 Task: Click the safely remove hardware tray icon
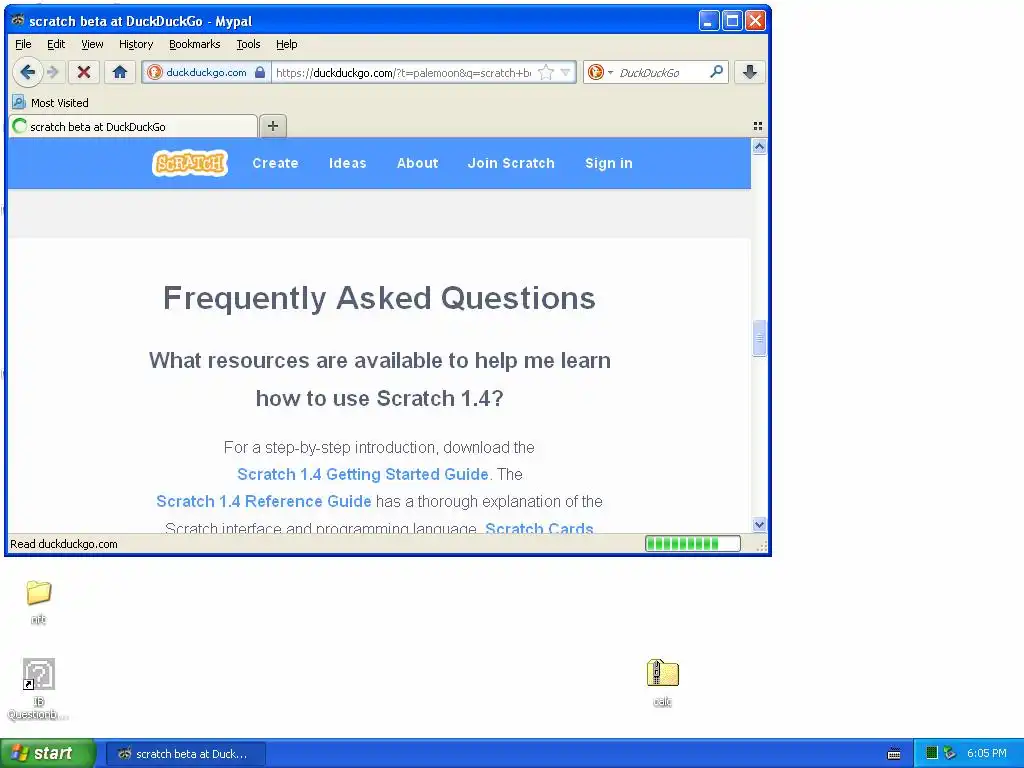tap(950, 754)
